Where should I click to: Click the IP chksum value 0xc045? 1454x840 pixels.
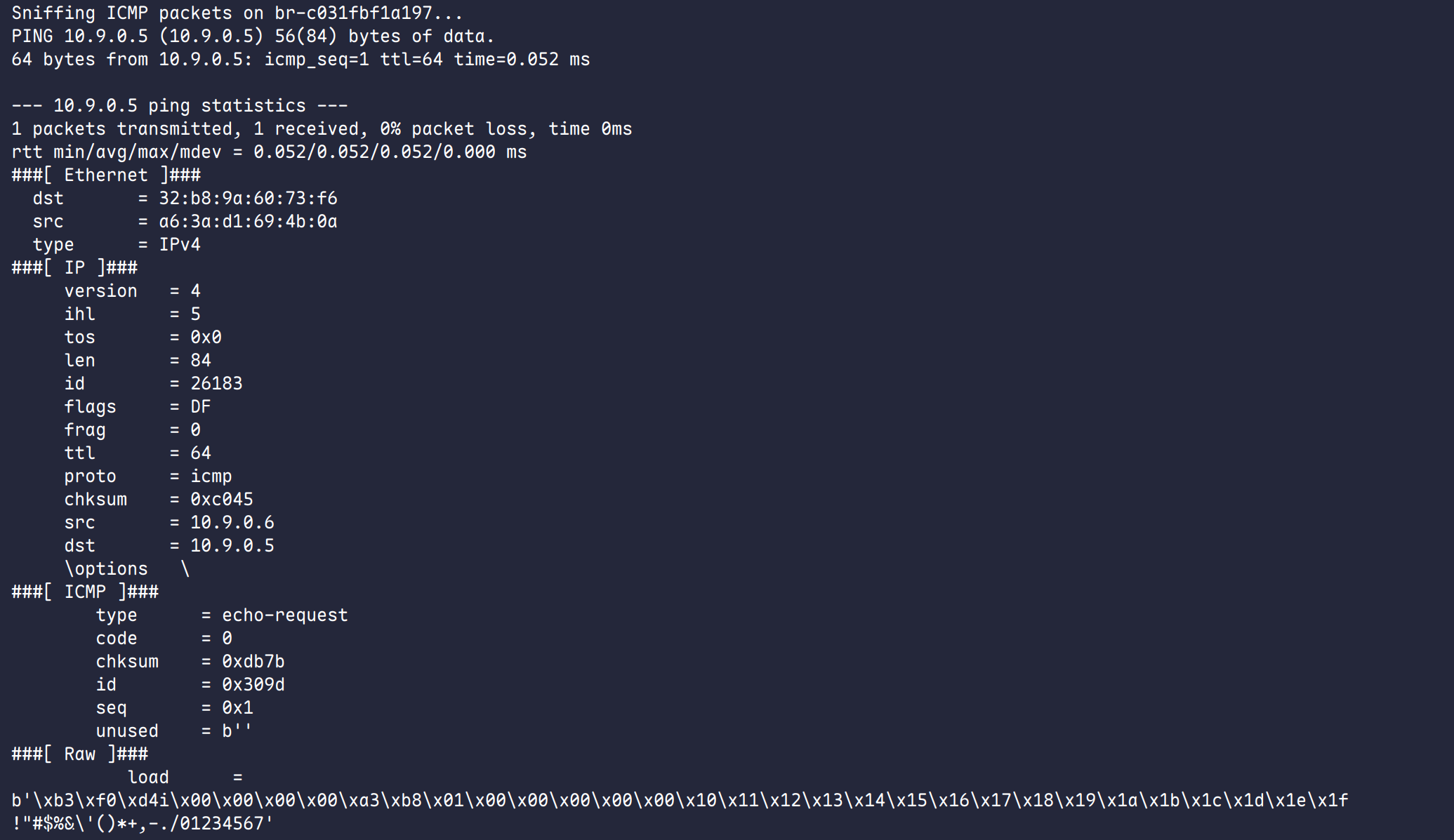click(x=221, y=499)
